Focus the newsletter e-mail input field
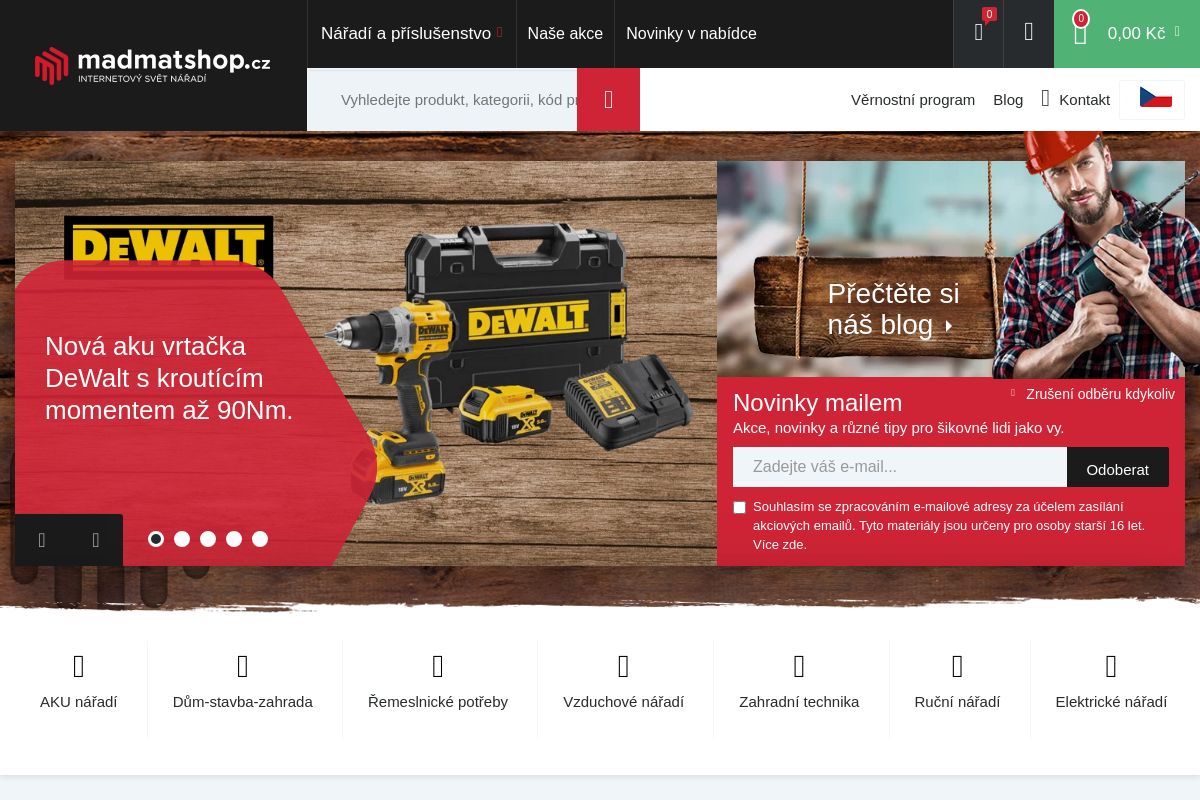1200x800 pixels. (900, 467)
